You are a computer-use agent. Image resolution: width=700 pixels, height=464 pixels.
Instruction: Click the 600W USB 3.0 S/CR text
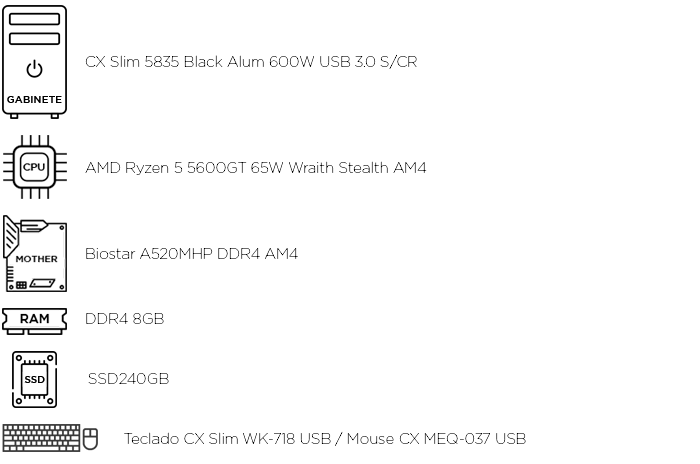(343, 62)
